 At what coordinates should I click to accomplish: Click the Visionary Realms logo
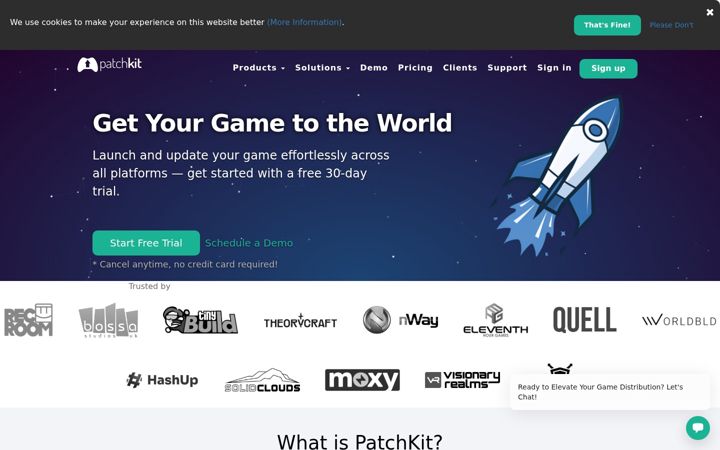point(462,380)
